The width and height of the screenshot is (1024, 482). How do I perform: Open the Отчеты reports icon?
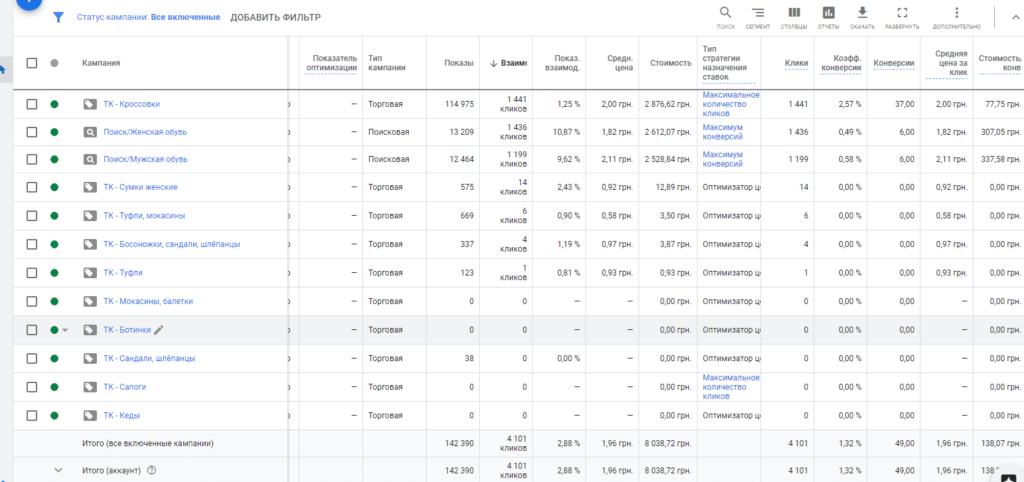[x=828, y=18]
